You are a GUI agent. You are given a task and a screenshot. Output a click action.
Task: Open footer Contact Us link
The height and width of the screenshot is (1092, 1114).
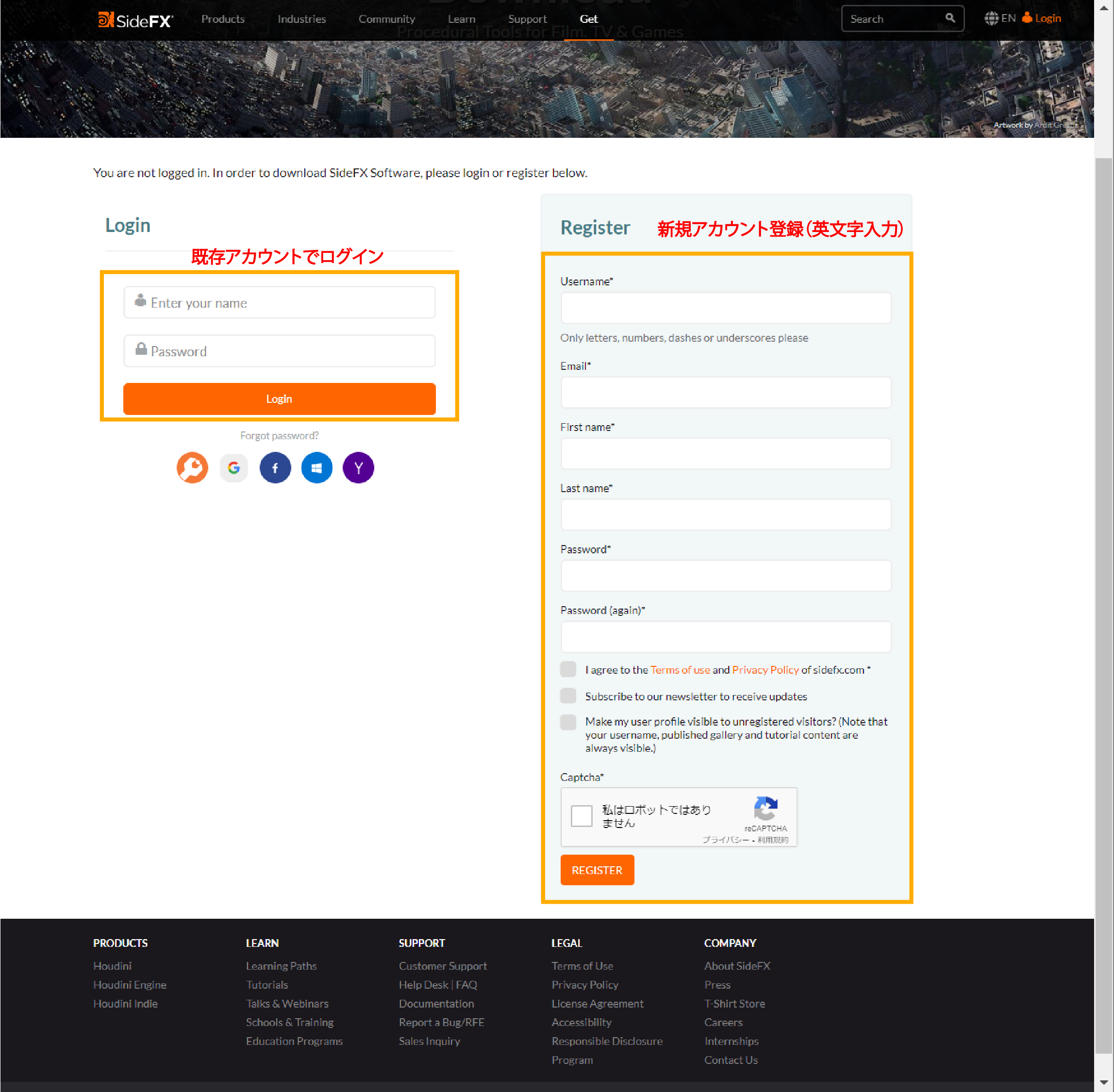point(731,1060)
